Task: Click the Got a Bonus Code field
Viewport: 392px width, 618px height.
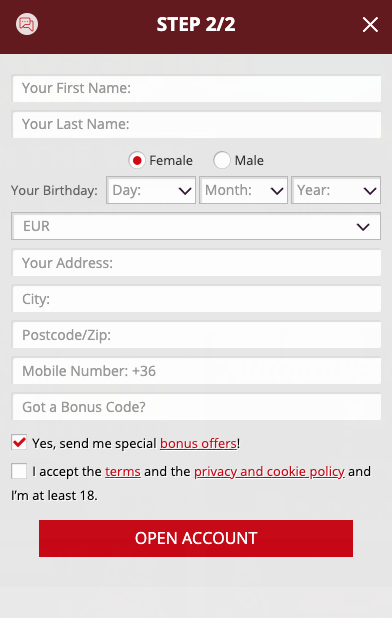Action: (196, 407)
